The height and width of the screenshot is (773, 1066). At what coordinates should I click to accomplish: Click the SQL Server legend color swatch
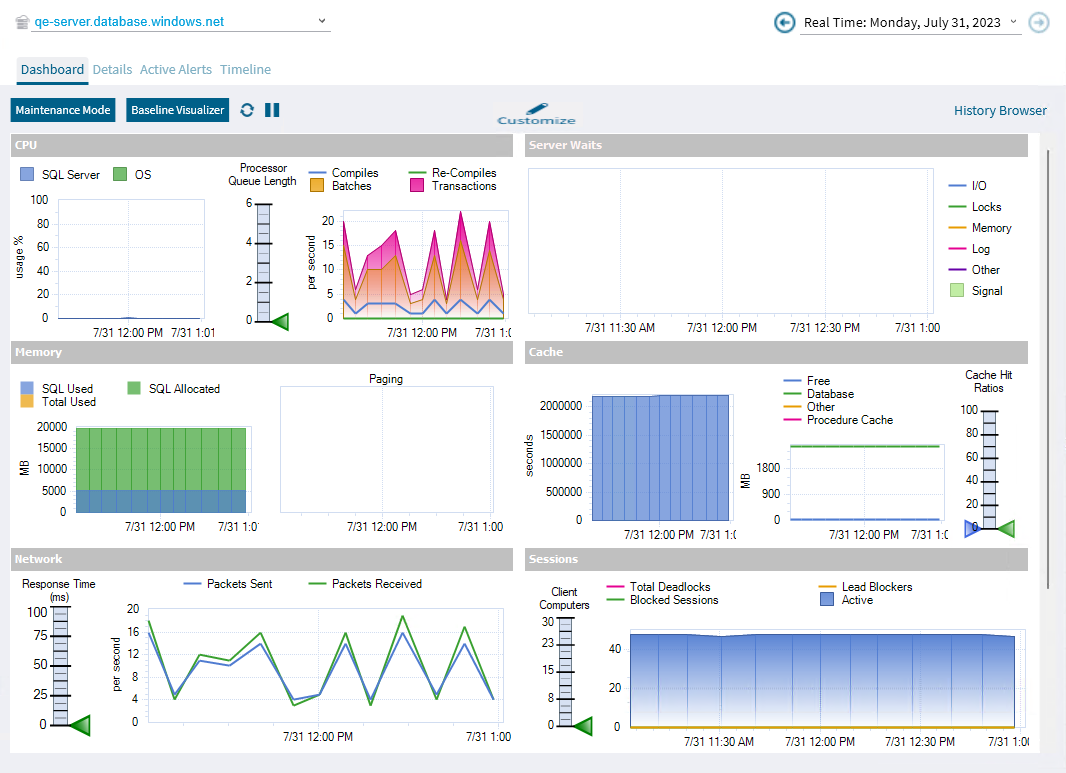click(28, 175)
